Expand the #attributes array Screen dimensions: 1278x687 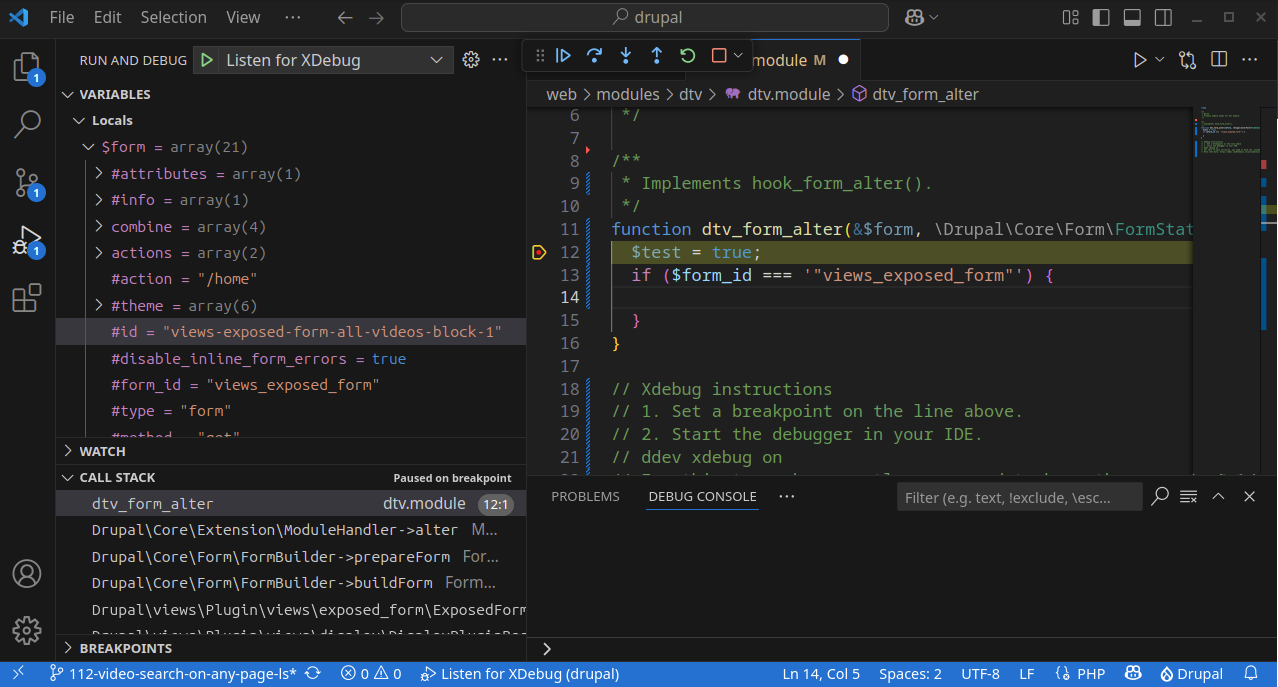[99, 173]
